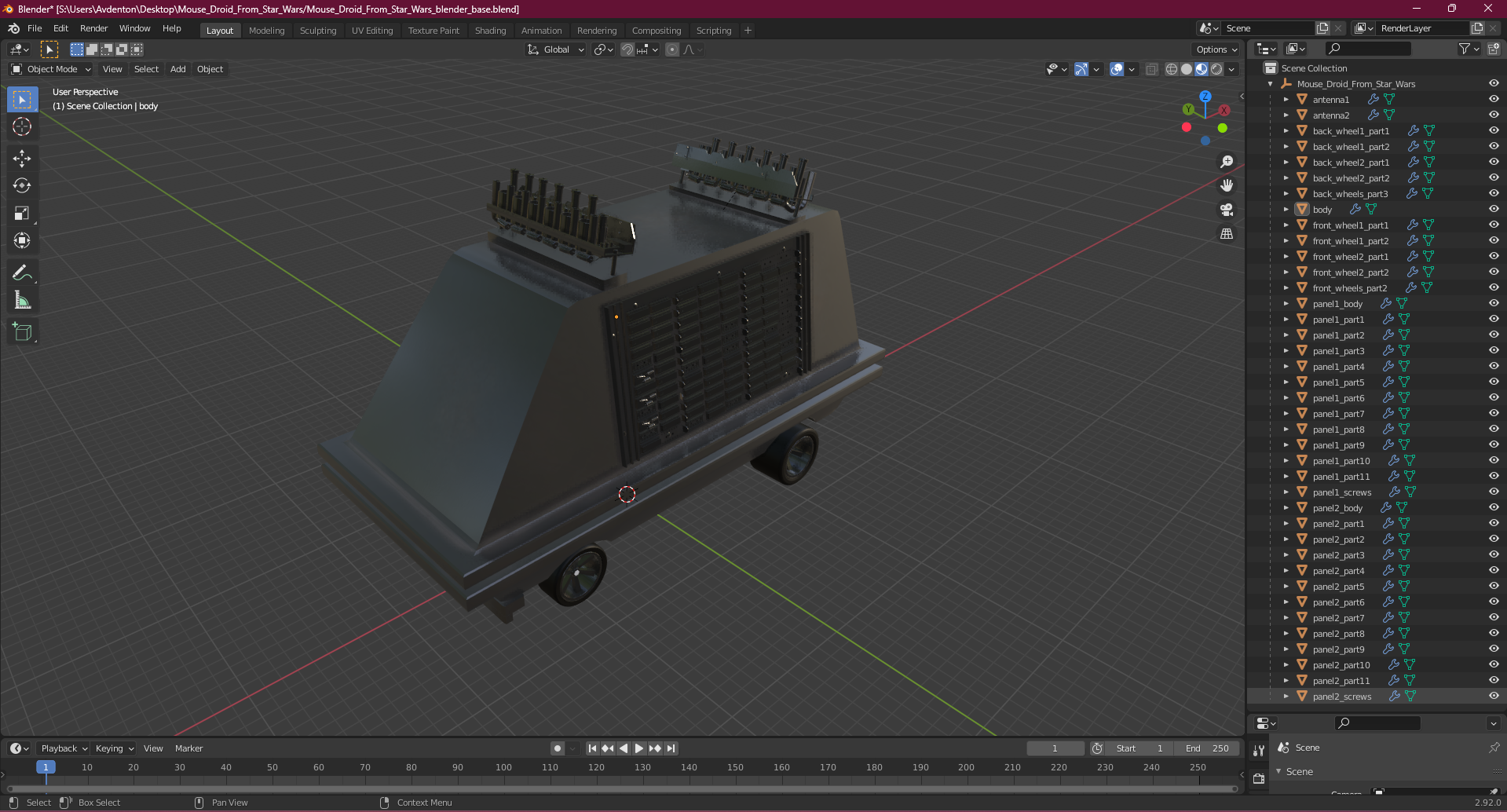Toggle show gizmo button
Image resolution: width=1507 pixels, height=812 pixels.
click(1081, 69)
